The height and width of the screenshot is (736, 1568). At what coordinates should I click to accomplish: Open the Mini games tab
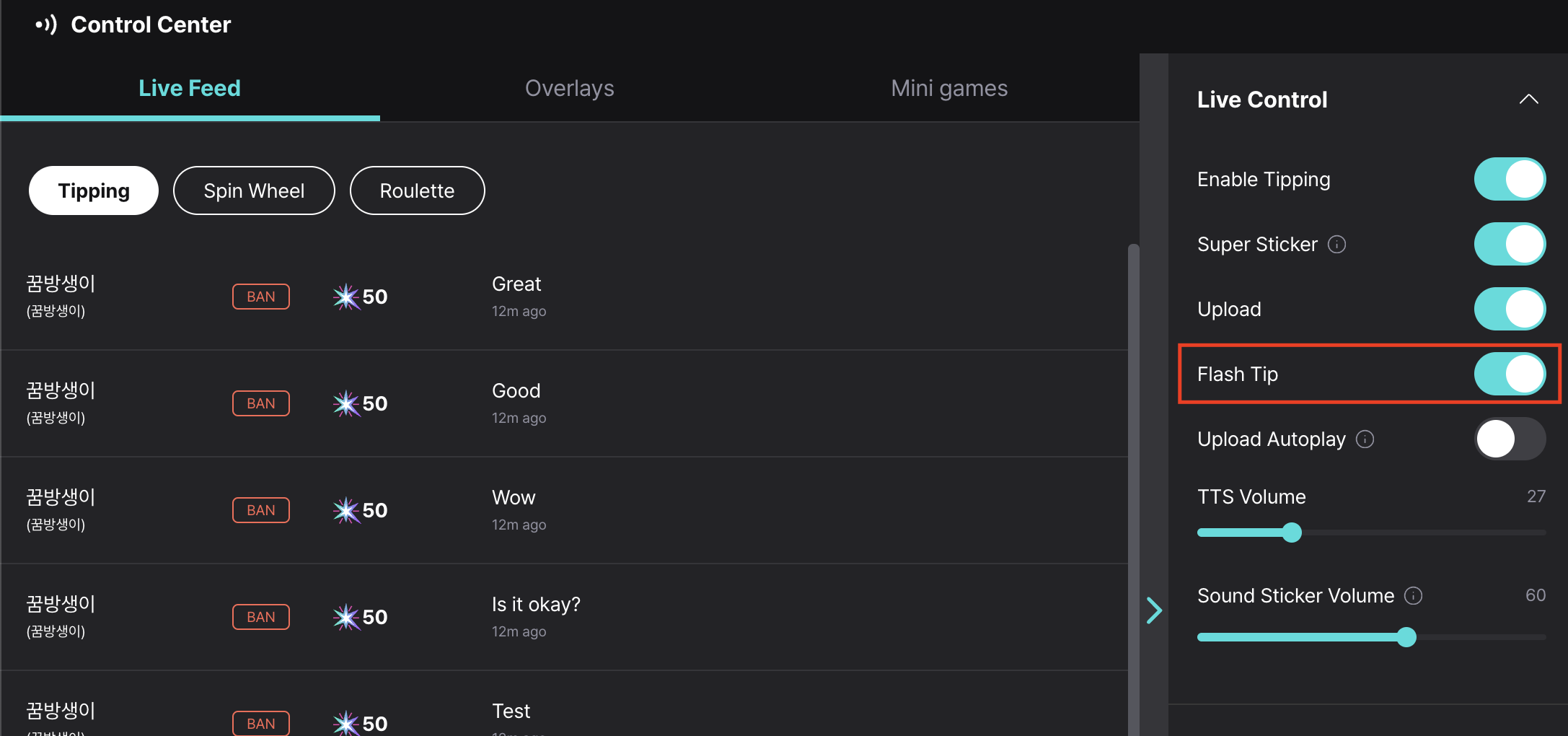pos(949,88)
